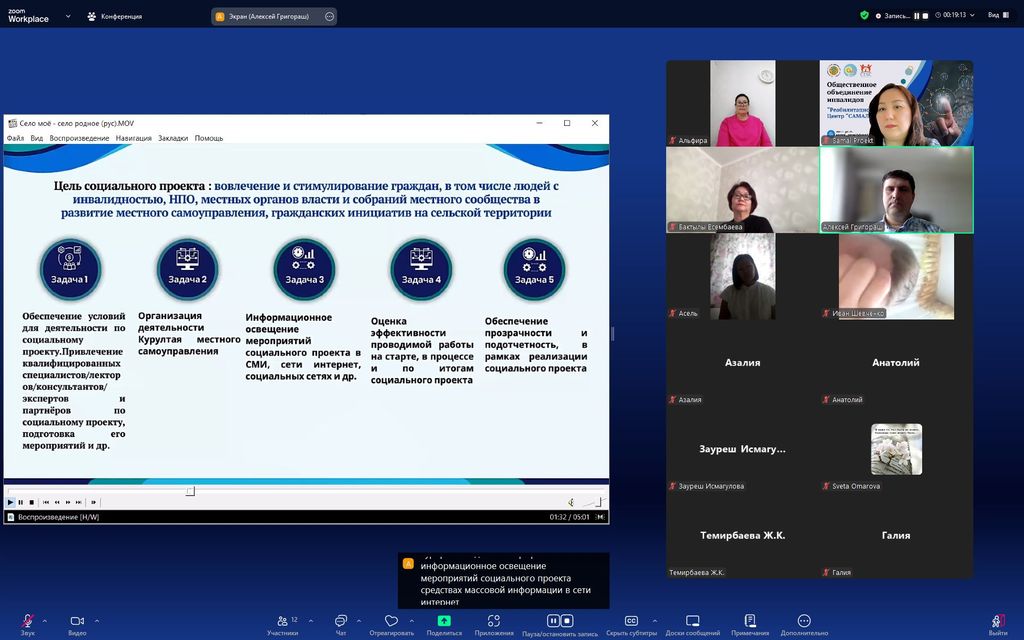Toggle the camera Видео button
This screenshot has height=640, width=1024.
coord(76,621)
